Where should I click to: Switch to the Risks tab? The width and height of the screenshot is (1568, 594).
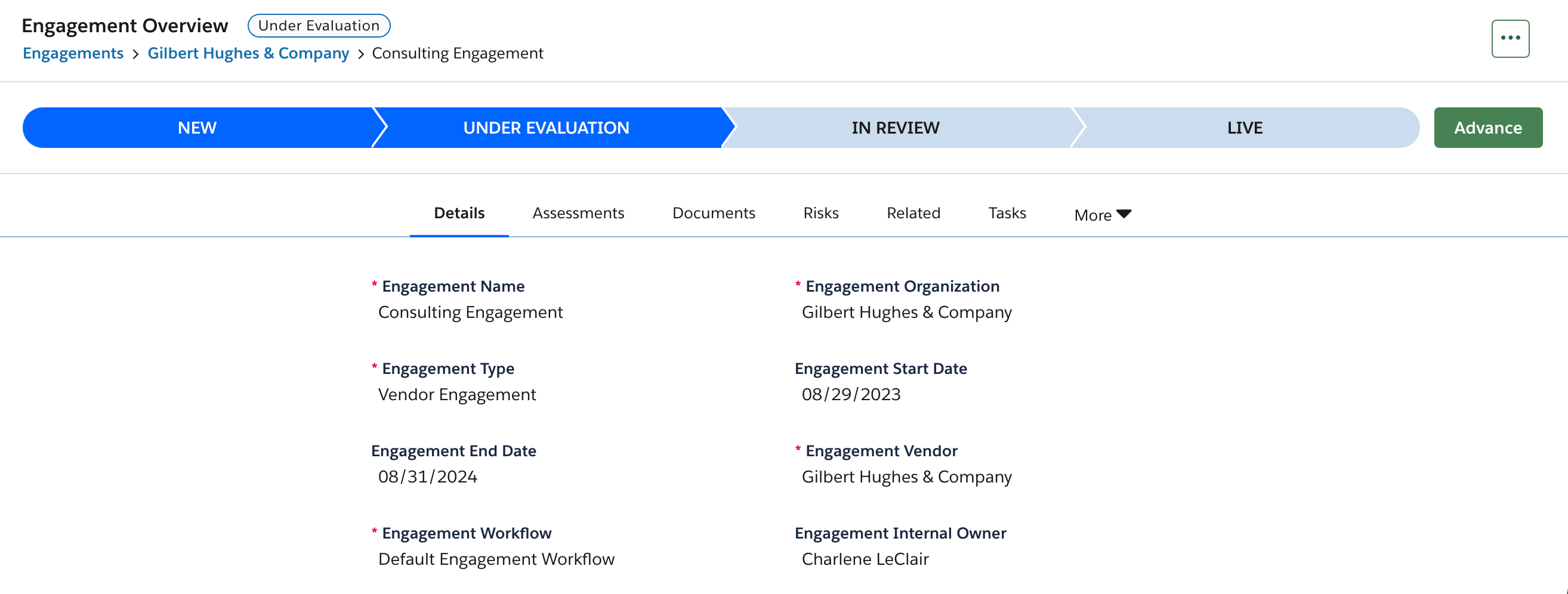(821, 213)
